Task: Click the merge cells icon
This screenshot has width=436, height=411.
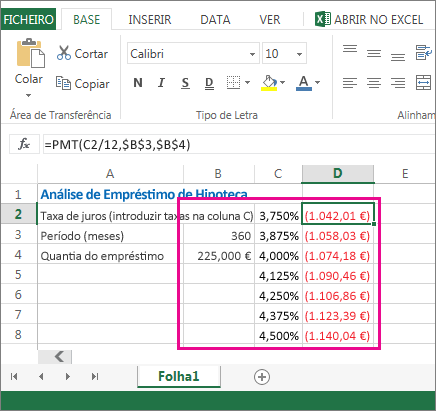Action: (423, 82)
